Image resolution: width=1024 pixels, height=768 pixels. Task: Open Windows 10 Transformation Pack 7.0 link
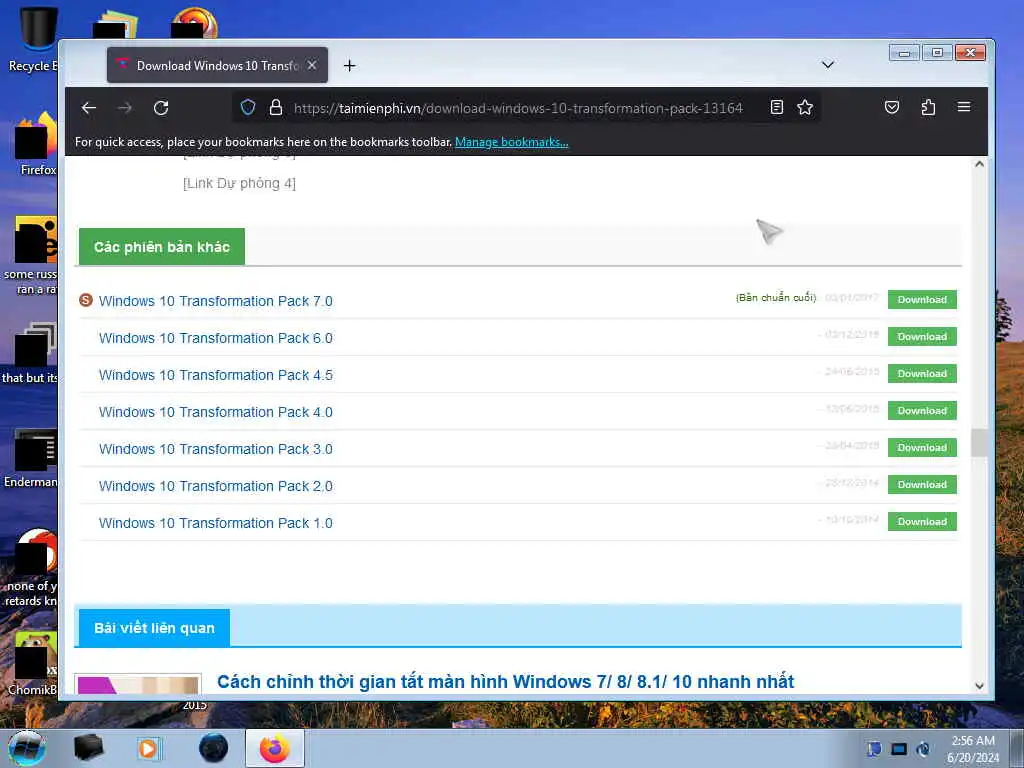click(x=216, y=301)
